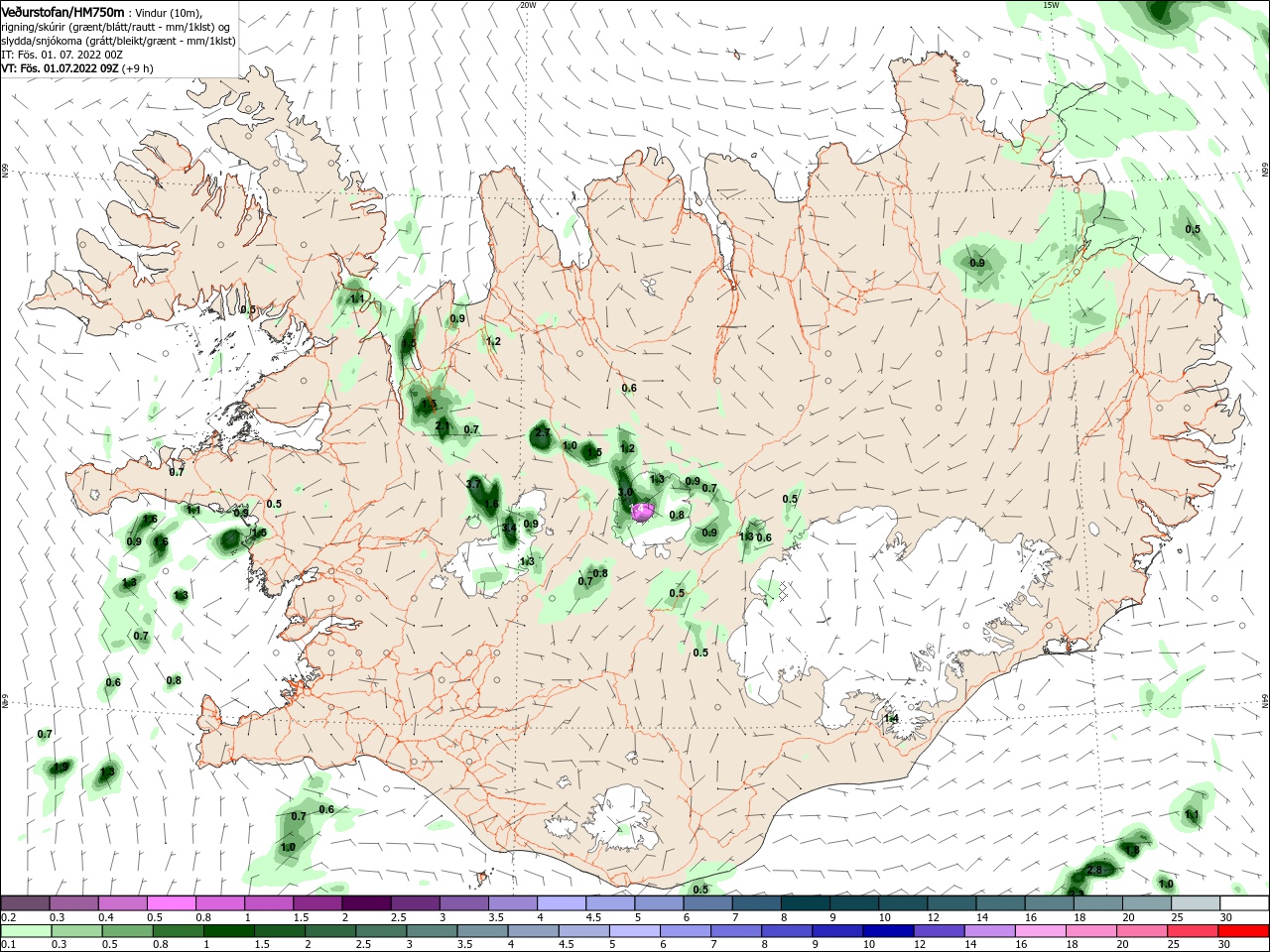Click the 0.1 label under the rain scale
This screenshot has height=952, width=1270.
pyautogui.click(x=8, y=944)
